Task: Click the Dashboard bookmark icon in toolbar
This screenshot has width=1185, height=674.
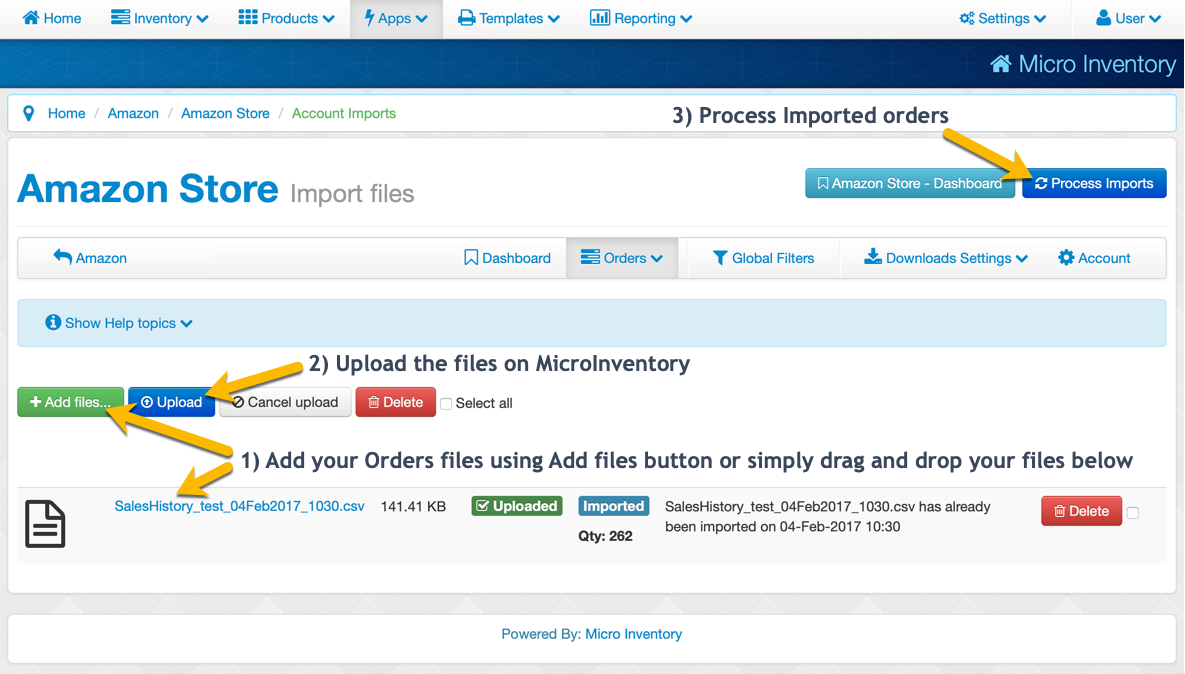Action: [x=471, y=258]
